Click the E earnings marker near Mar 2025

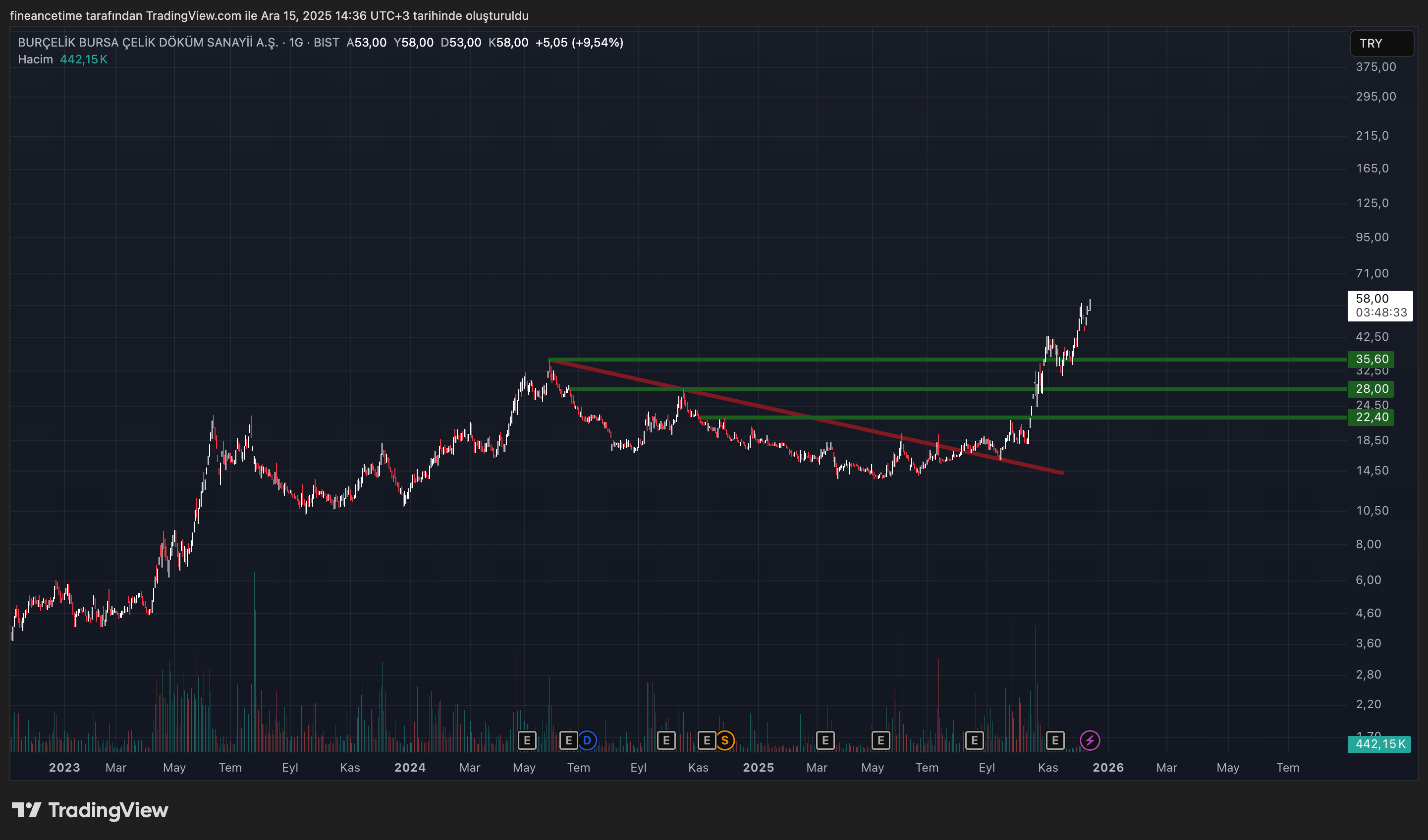(825, 740)
